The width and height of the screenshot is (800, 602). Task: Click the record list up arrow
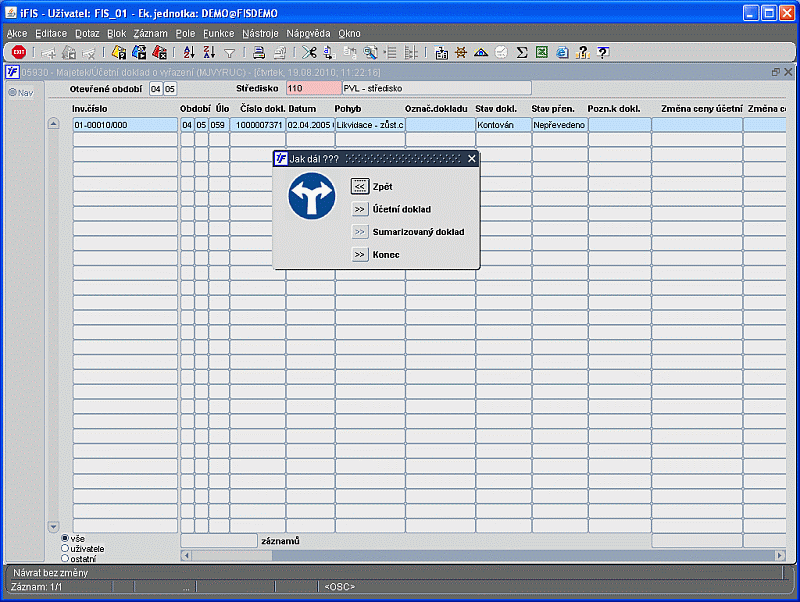tap(54, 123)
